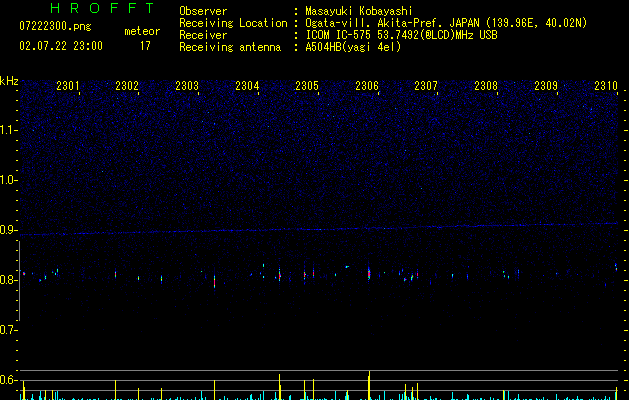The image size is (629, 400).
Task: Click the tallest yellow intensity bar near 2306
Action: pos(369,385)
